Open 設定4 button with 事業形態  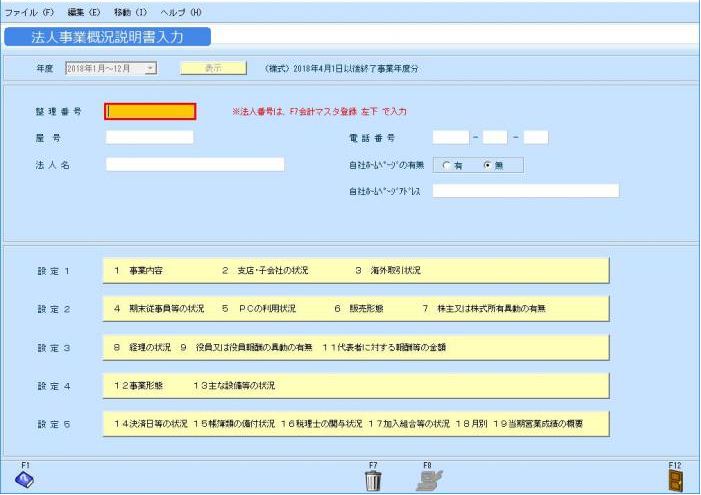[x=356, y=385]
